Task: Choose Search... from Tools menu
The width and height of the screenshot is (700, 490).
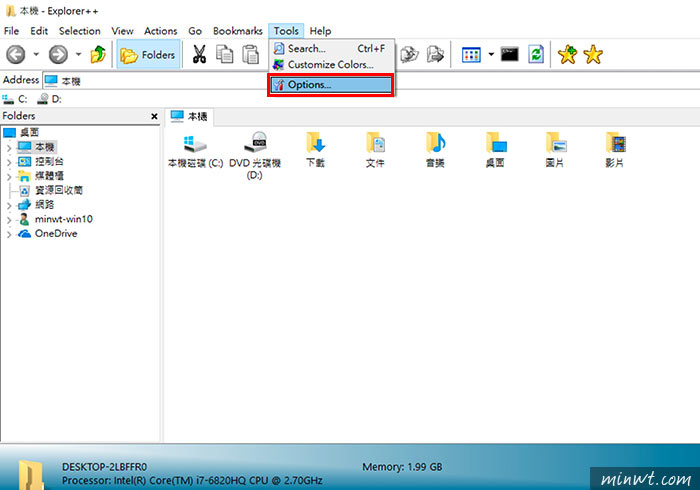Action: tap(332, 48)
